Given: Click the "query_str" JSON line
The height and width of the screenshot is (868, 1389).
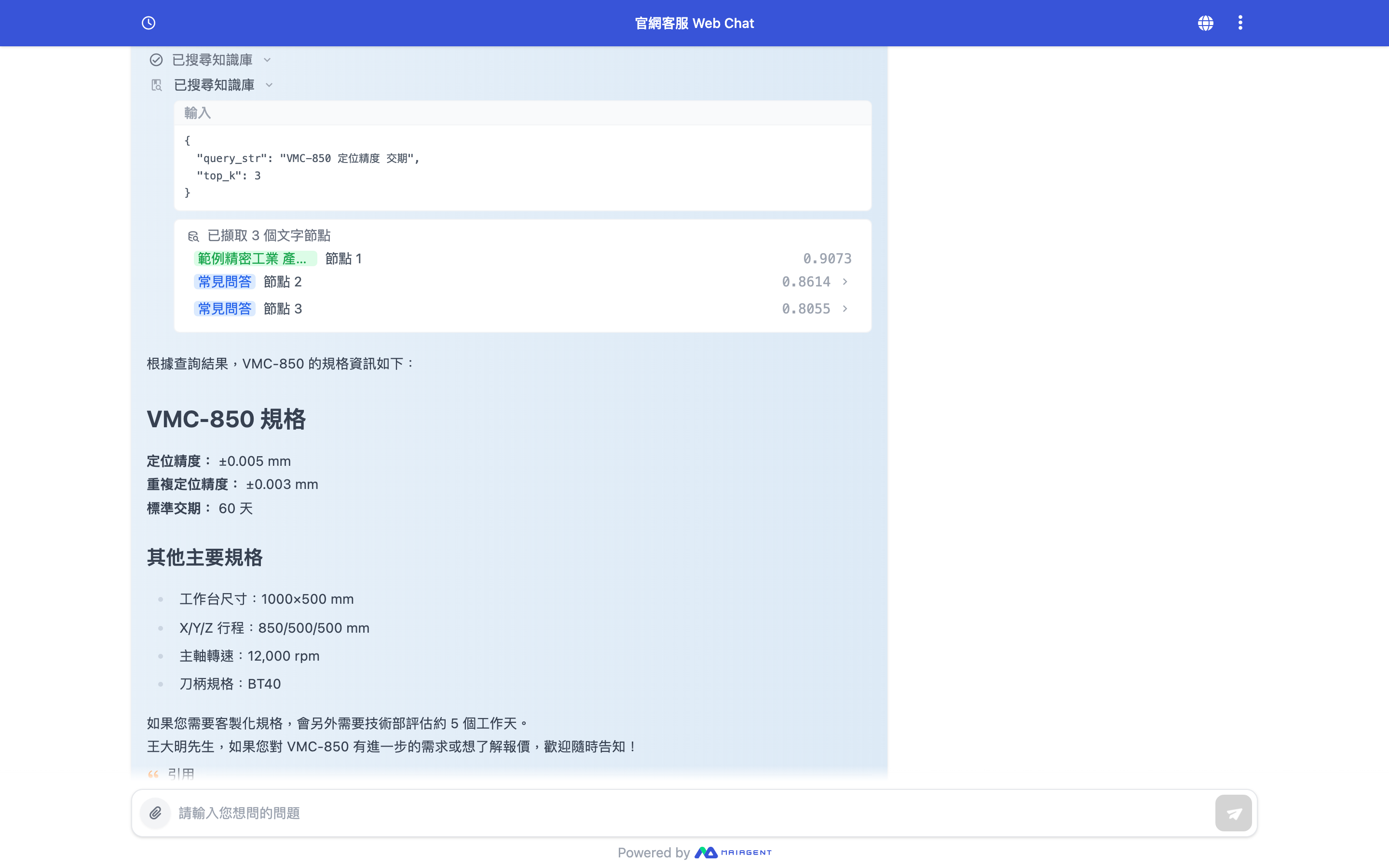Looking at the screenshot, I should coord(308,158).
